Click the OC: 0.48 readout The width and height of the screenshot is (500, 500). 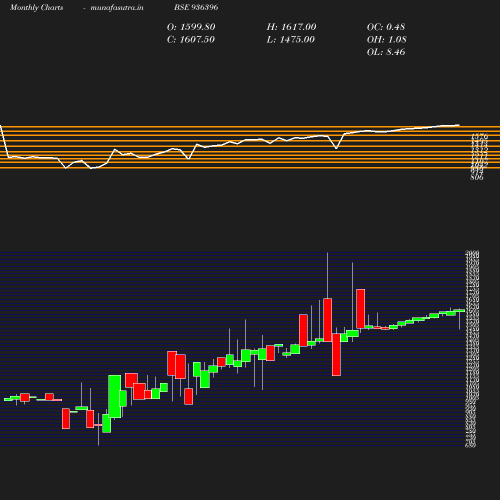tap(386, 27)
